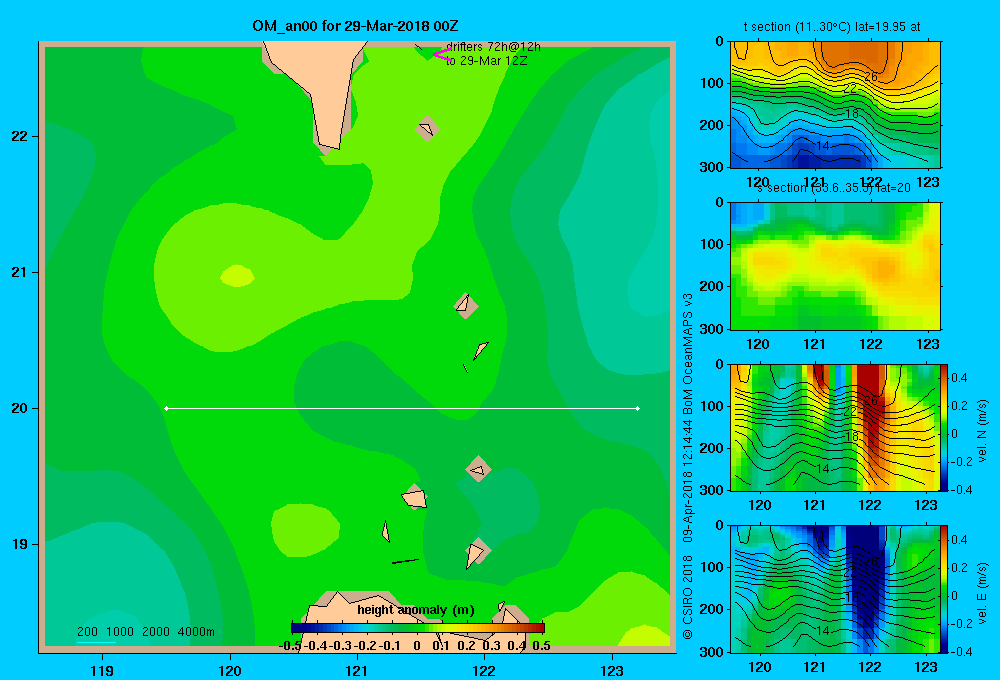Click the 'vel. E (m/s)' axis label
This screenshot has width=1000, height=680.
982,592
